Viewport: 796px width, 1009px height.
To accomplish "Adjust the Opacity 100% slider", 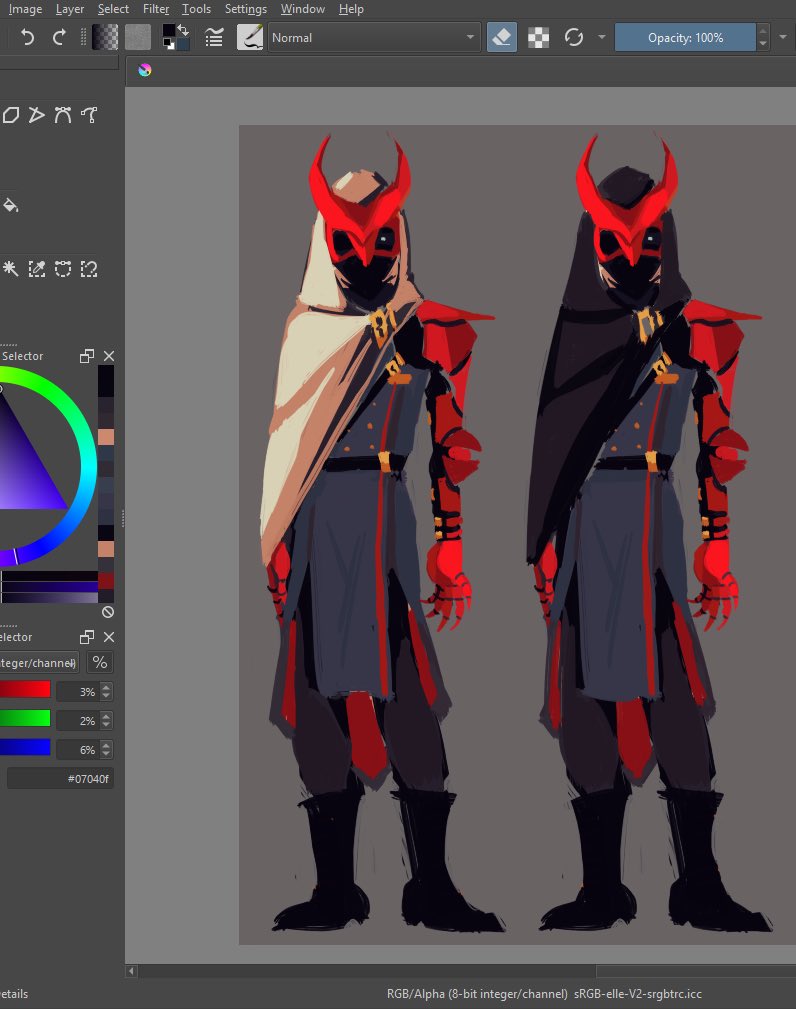I will (685, 37).
